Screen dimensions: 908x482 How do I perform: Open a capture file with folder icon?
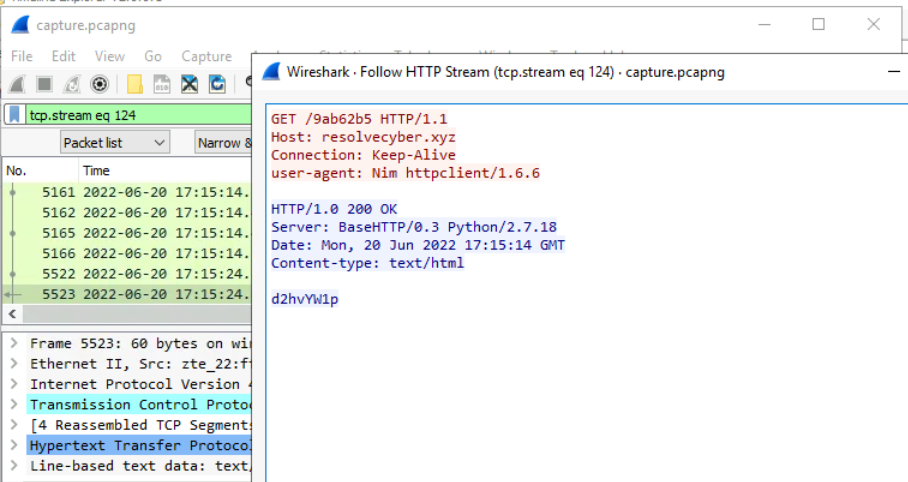(x=134, y=84)
